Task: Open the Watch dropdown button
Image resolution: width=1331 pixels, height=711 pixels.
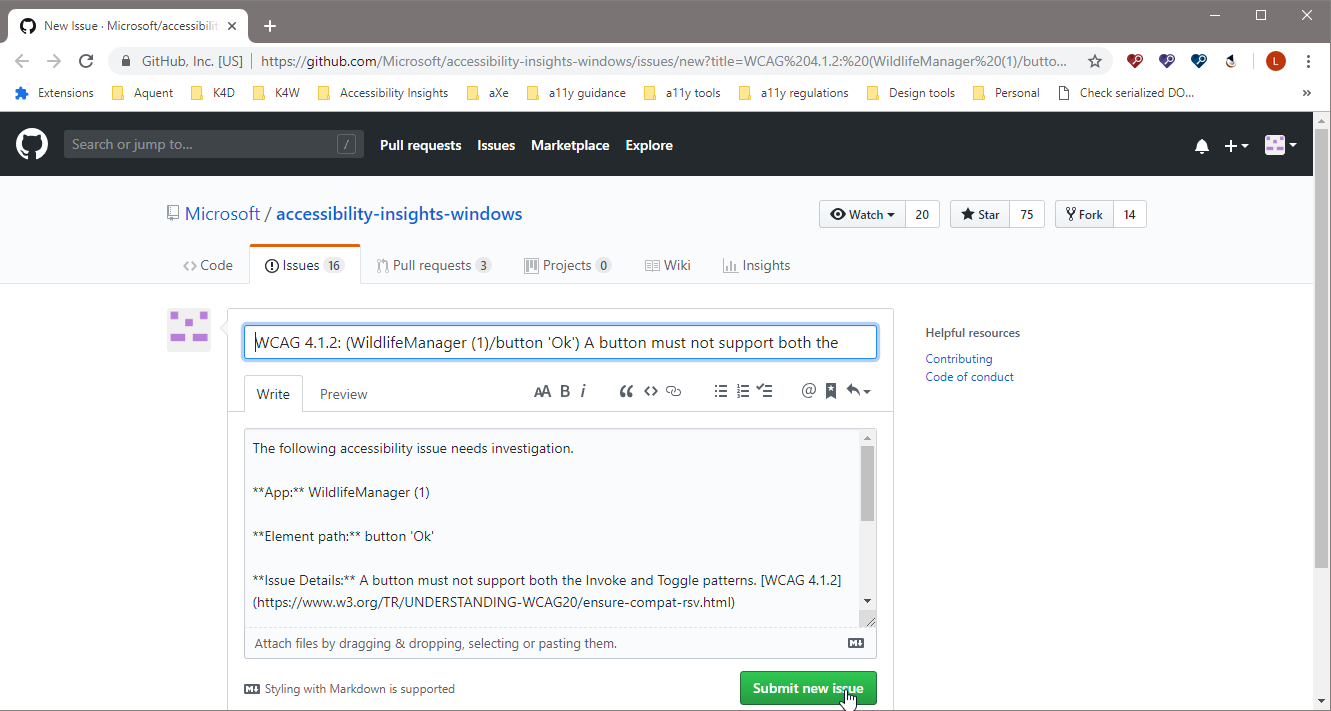Action: pyautogui.click(x=862, y=214)
